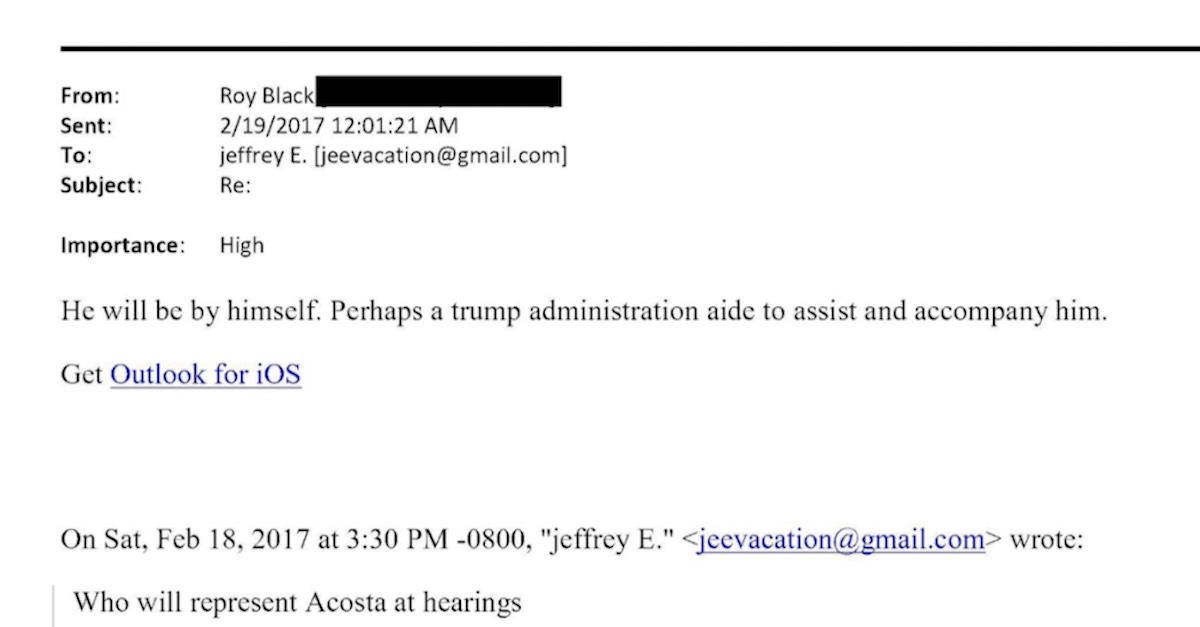Click the black redaction bar
This screenshot has height=627, width=1200.
click(x=438, y=92)
